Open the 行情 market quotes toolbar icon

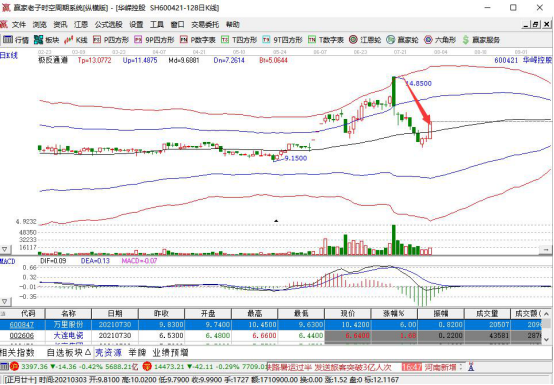tap(8, 40)
